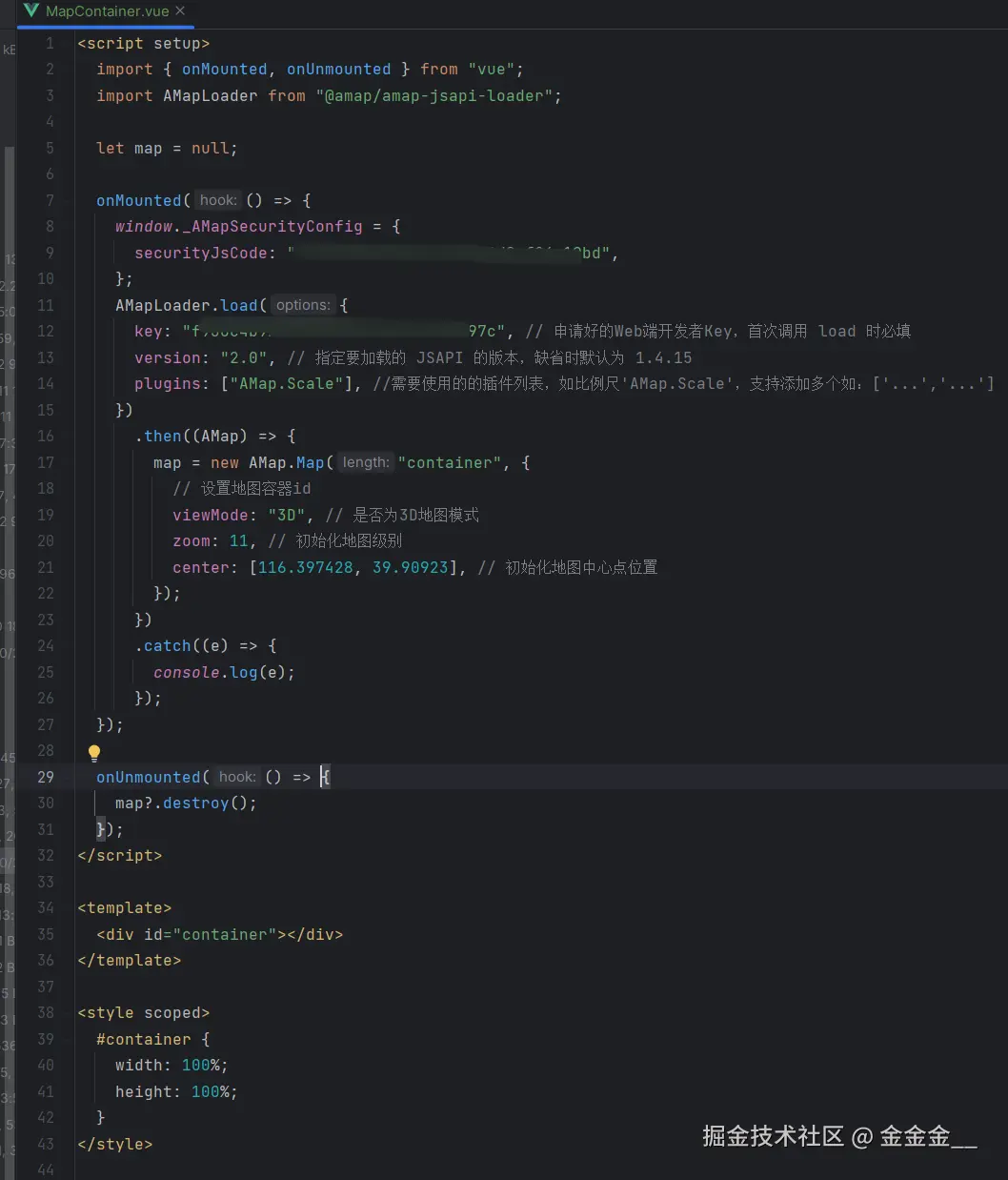
Task: Click the "length:" inlay hint after AMap.Map(
Action: [366, 462]
